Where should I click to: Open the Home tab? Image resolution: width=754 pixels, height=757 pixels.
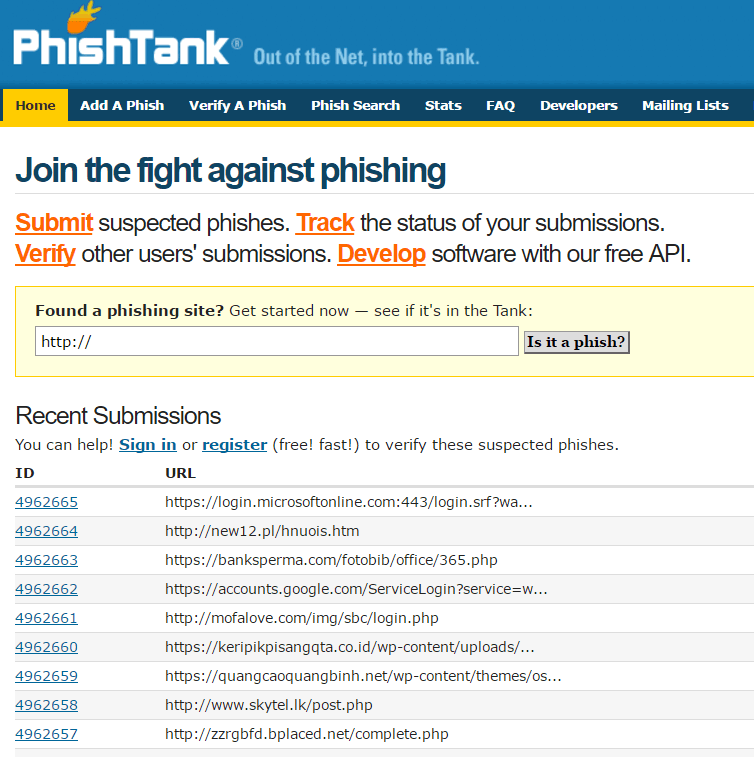36,105
